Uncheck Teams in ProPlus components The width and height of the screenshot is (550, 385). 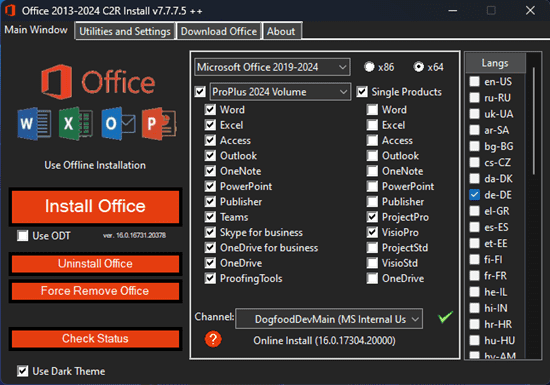[210, 217]
